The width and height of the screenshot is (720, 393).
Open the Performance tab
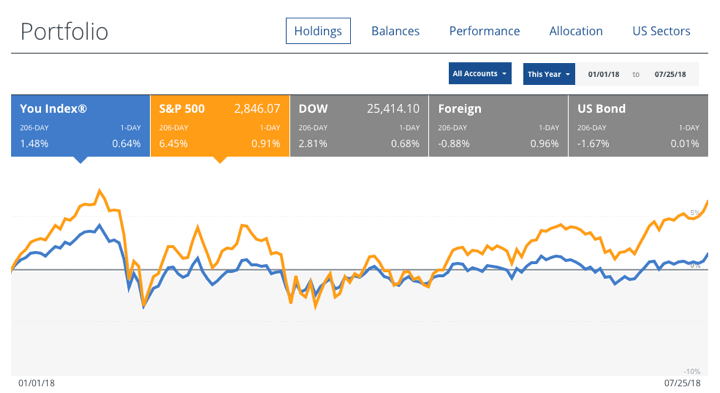(x=484, y=31)
